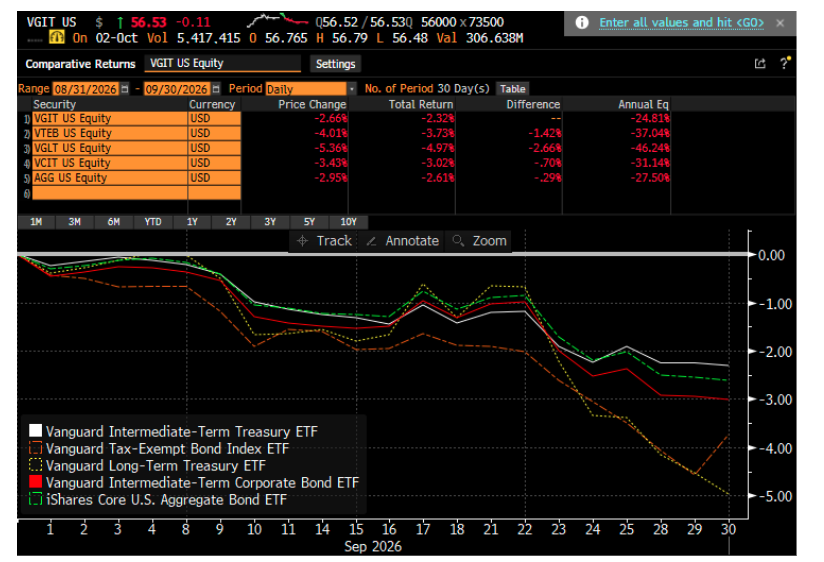Click the '22' date label on x-axis
Viewport: 824px width, 562px height.
point(524,529)
